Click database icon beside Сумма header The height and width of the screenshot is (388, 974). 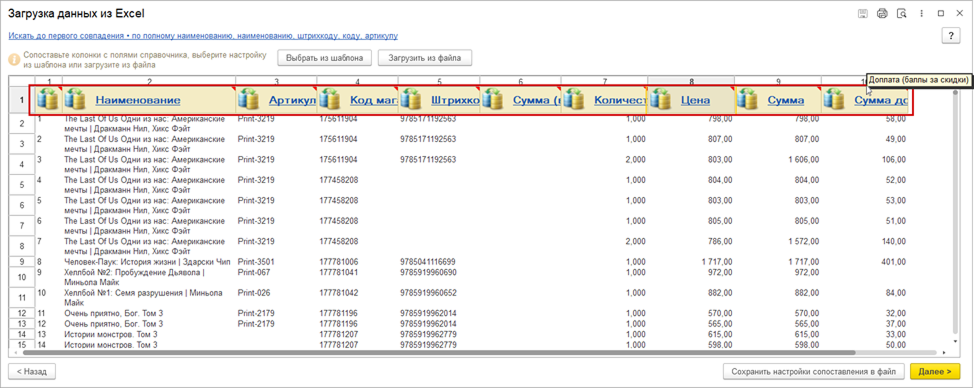coord(748,99)
